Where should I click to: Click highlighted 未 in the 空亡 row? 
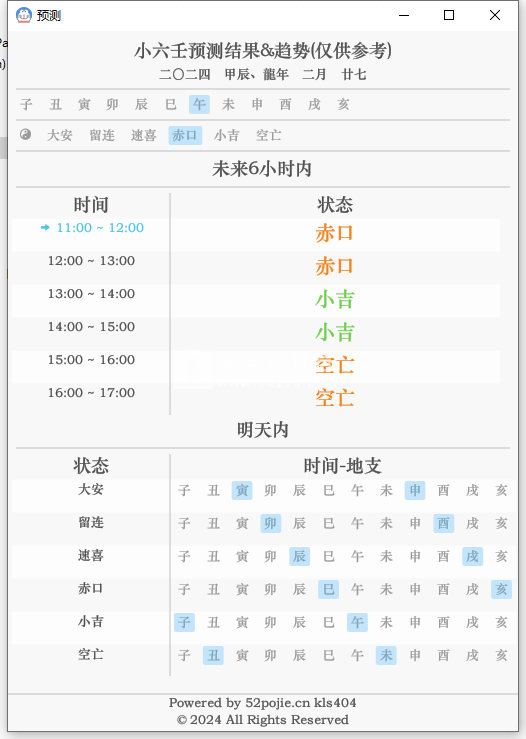point(386,655)
